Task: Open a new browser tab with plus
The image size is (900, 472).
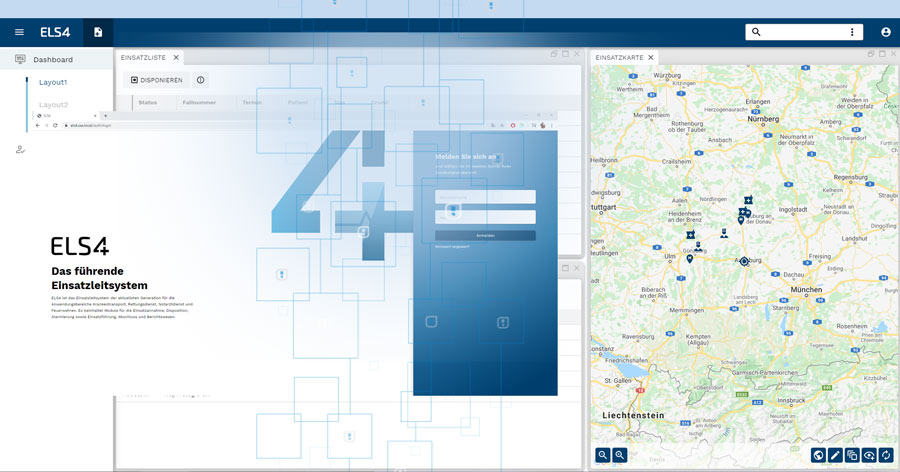Action: click(x=106, y=116)
